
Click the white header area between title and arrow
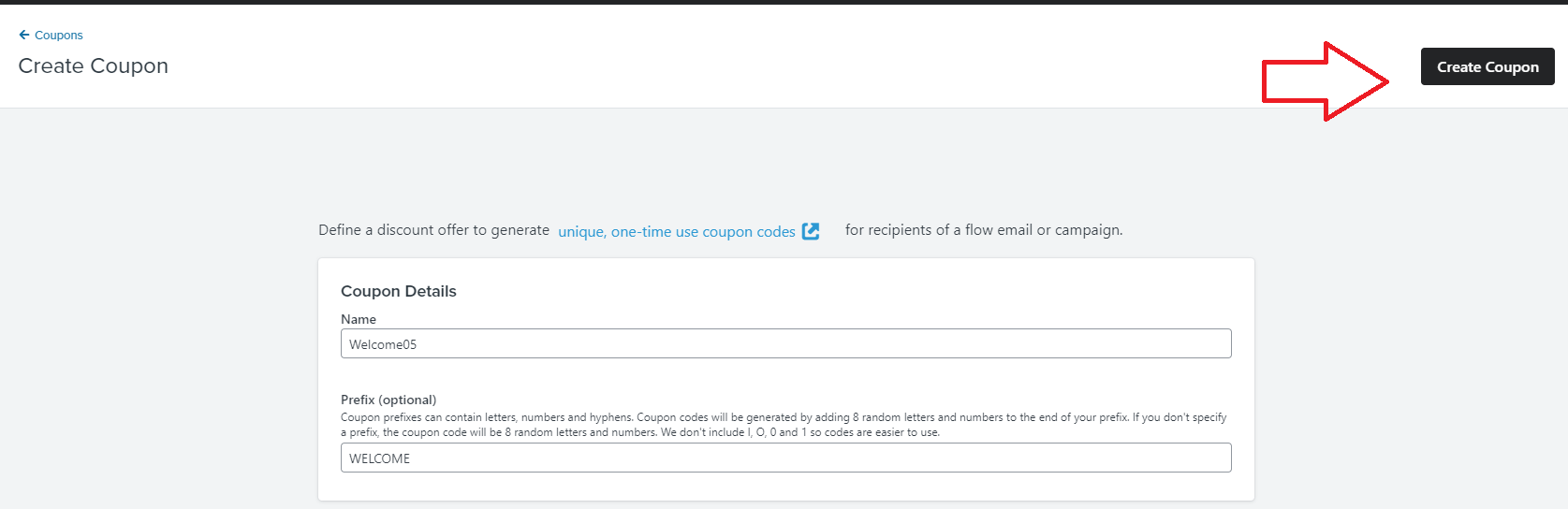tap(711, 65)
